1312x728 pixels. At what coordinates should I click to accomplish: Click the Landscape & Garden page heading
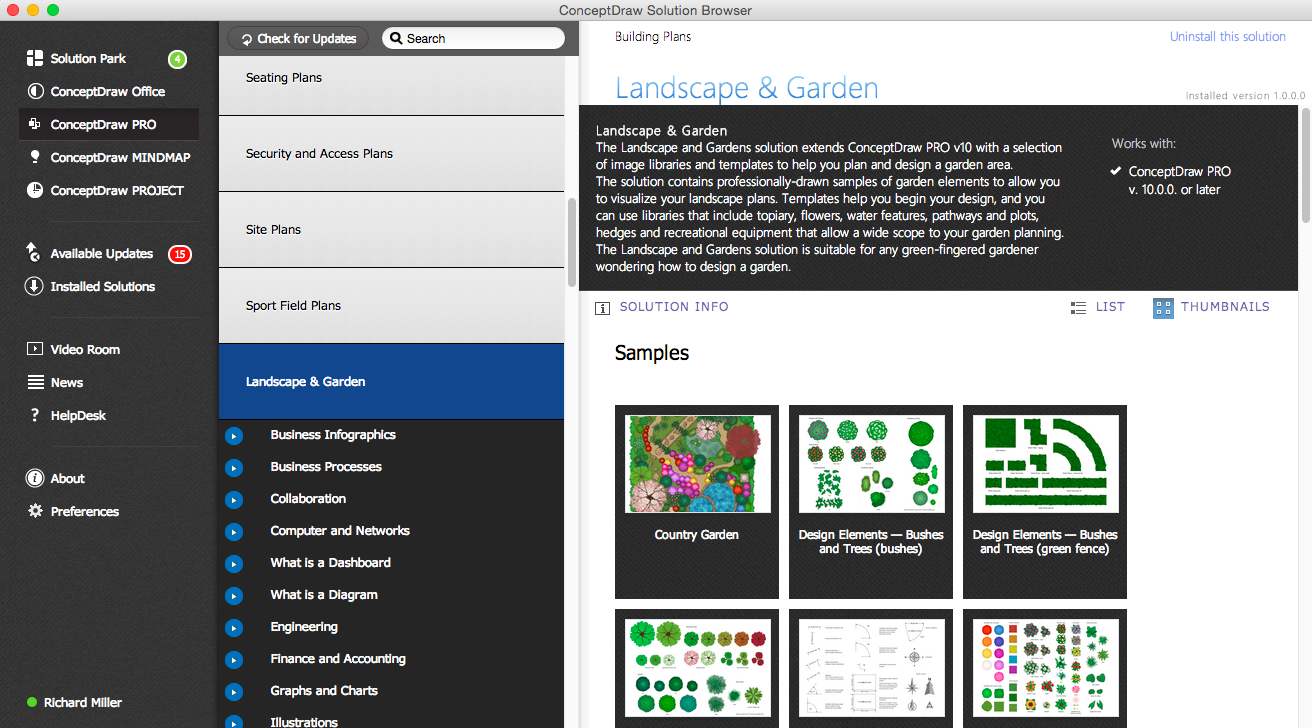[747, 88]
